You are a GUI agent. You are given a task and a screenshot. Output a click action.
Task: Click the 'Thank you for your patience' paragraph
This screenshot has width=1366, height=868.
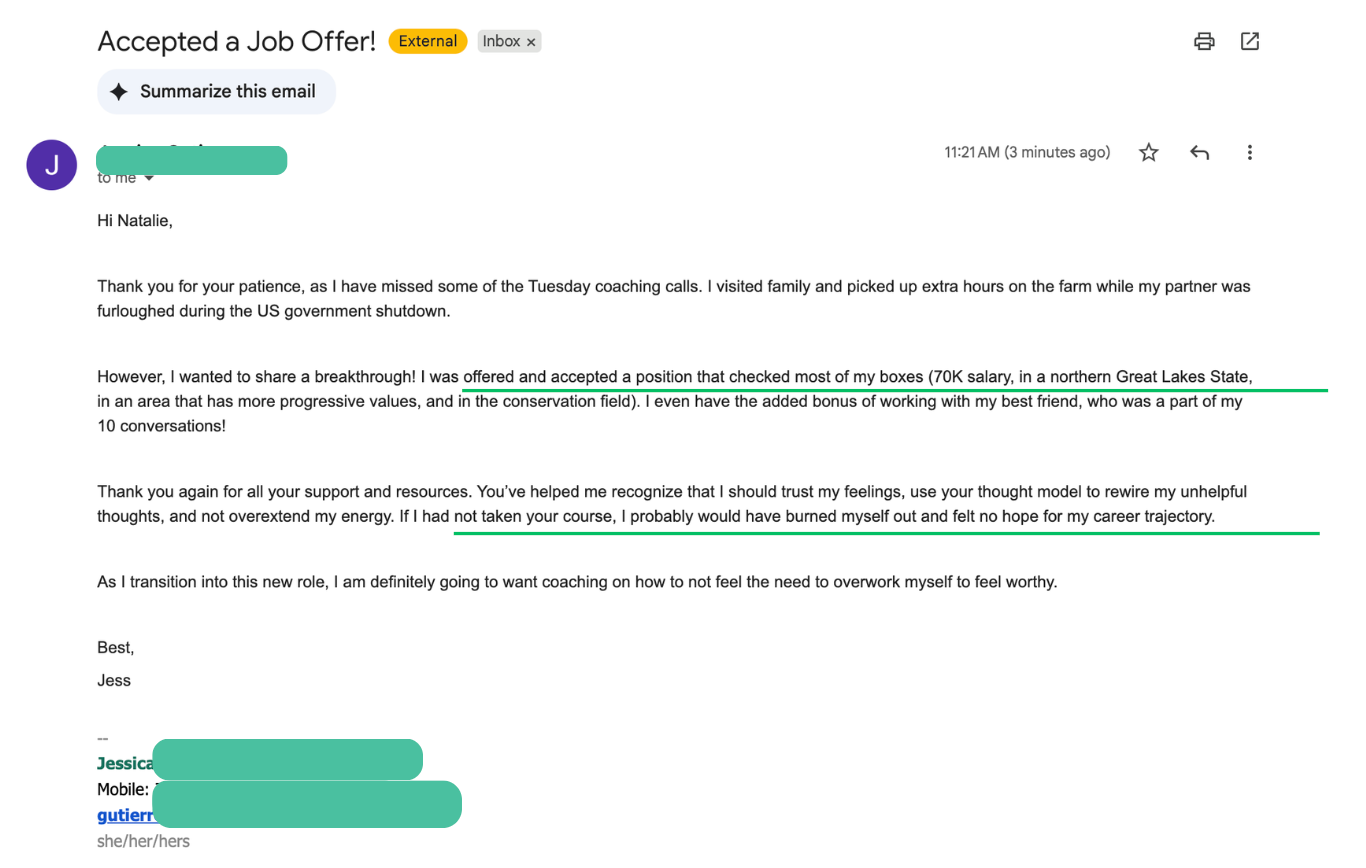pos(674,298)
